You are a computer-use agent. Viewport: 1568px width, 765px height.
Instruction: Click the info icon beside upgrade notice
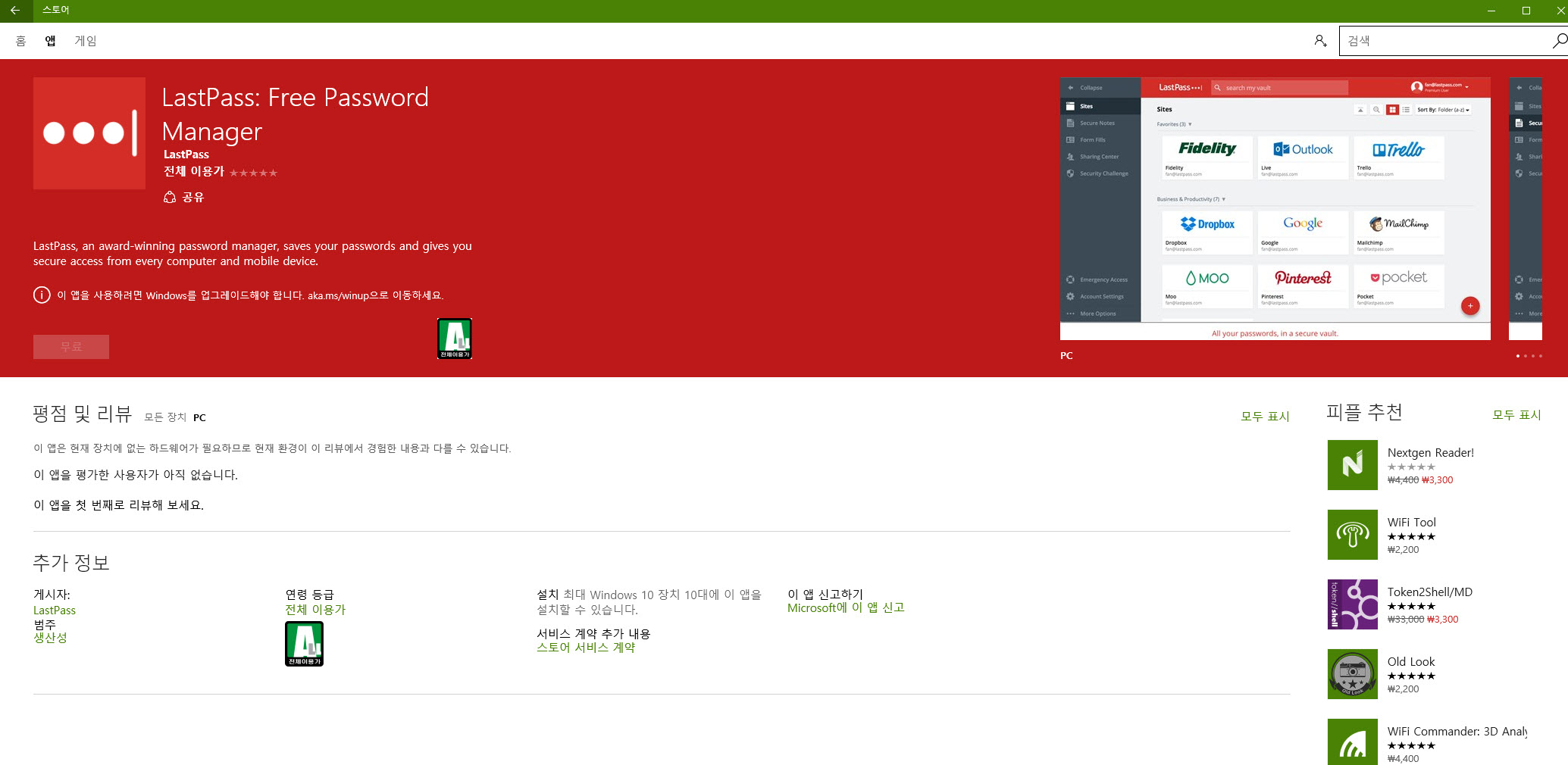click(x=42, y=295)
